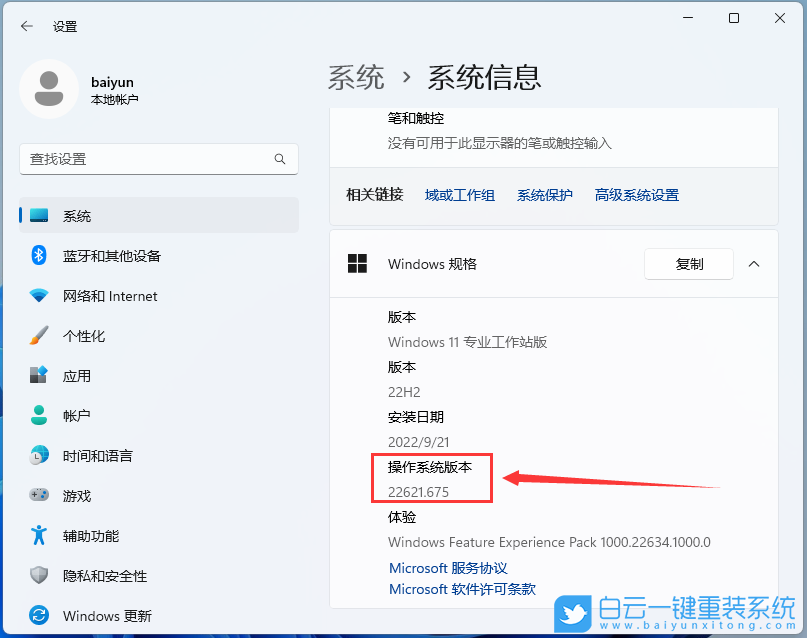Screen dimensions: 807x638
Task: Open Windows 更新 via its circular icon
Action: (40, 616)
